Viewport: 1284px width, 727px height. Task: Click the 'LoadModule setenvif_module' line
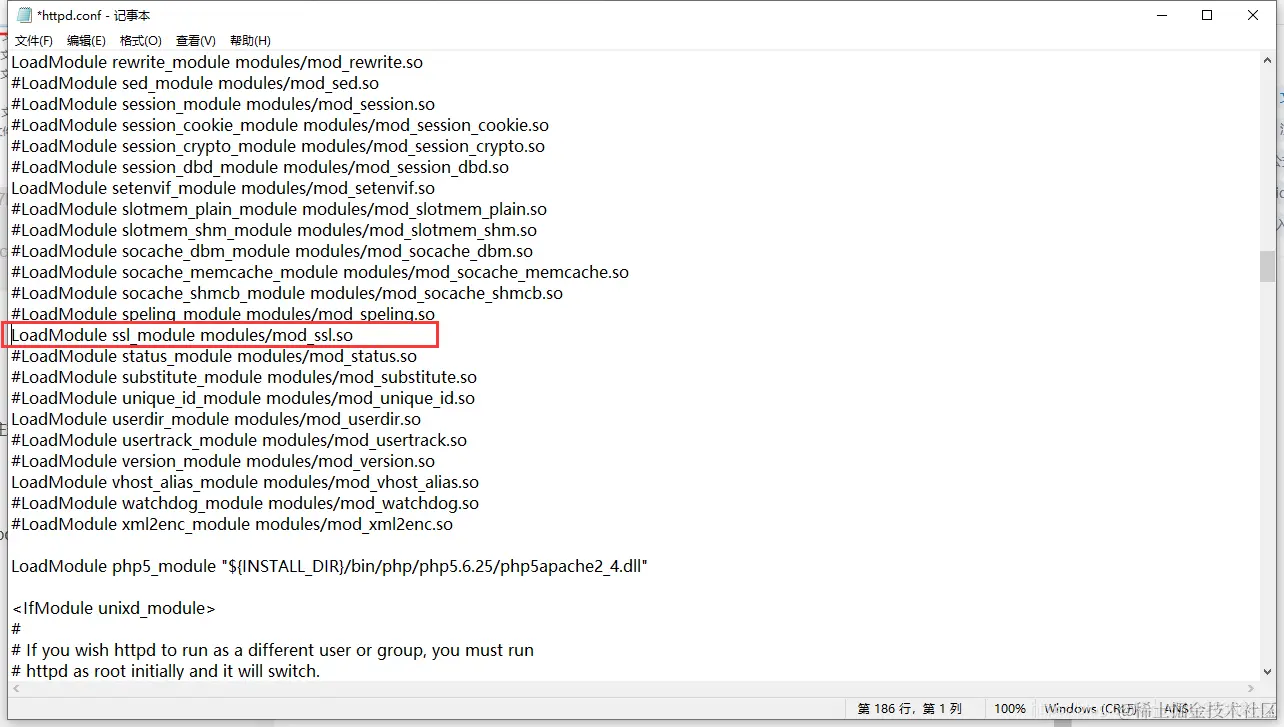pos(223,188)
